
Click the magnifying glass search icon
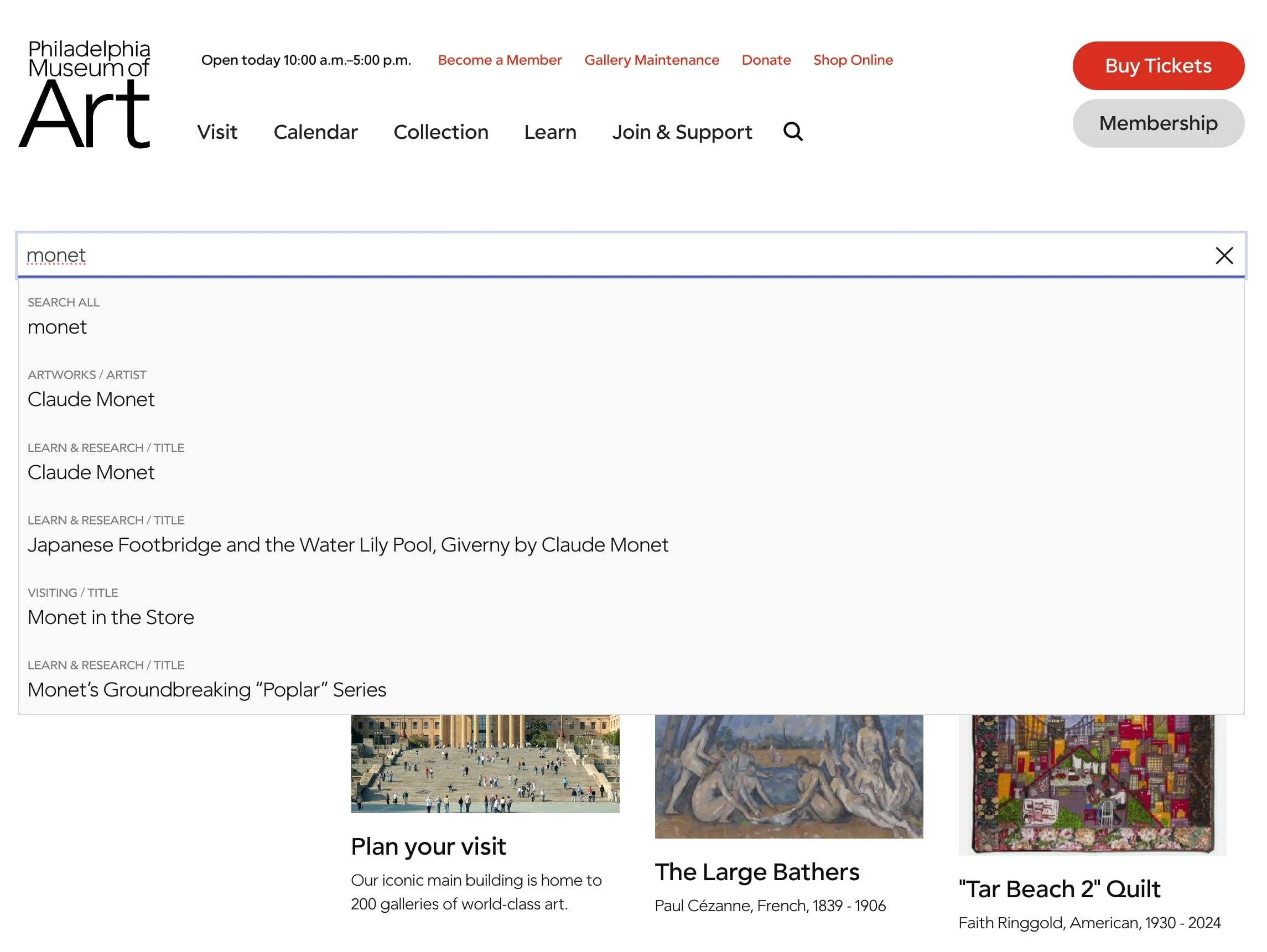pos(793,132)
